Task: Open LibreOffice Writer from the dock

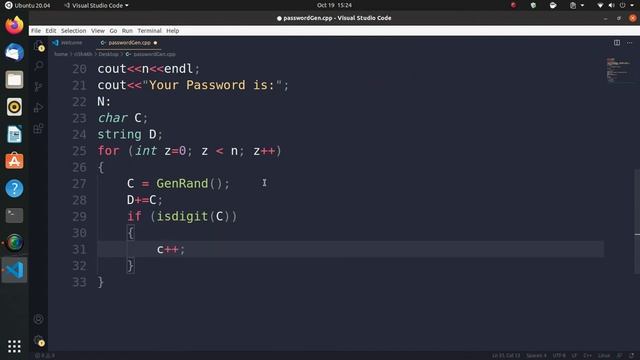Action: [14, 134]
